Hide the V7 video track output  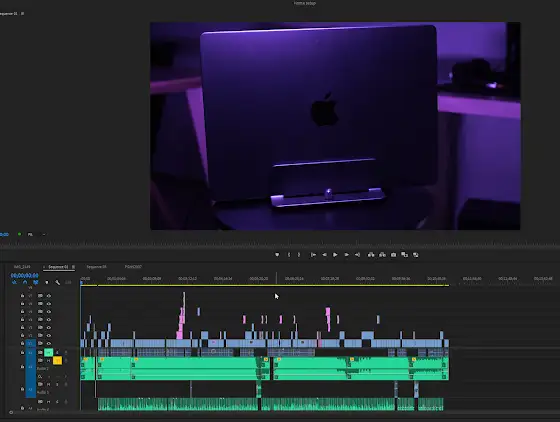[x=49, y=296]
